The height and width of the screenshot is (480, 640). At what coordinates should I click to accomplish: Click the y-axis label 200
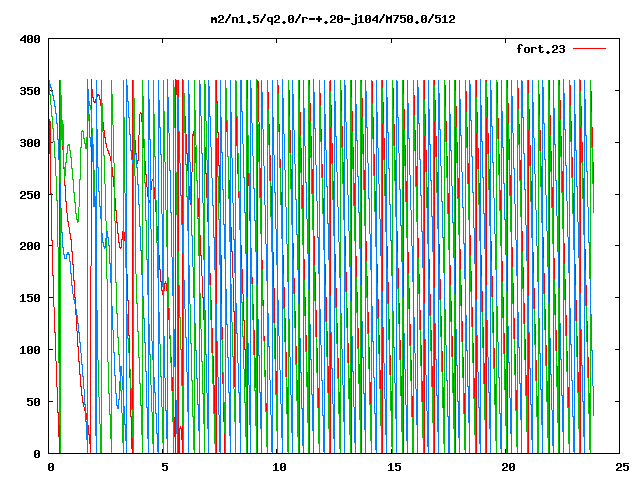tap(30, 246)
